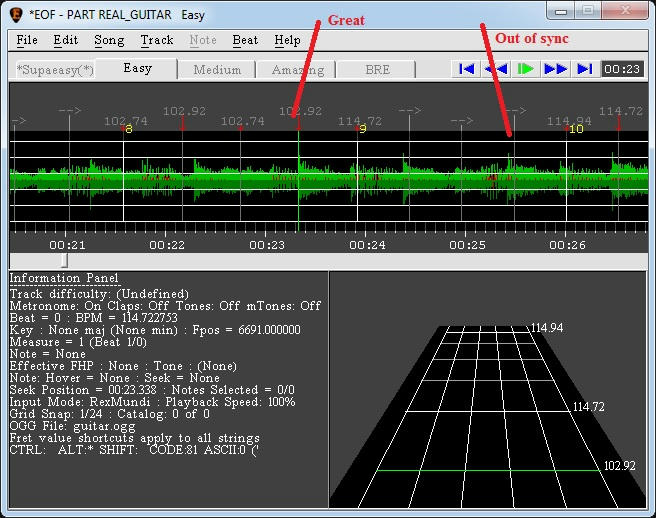Click the EOF guitar pick app icon

click(x=16, y=14)
